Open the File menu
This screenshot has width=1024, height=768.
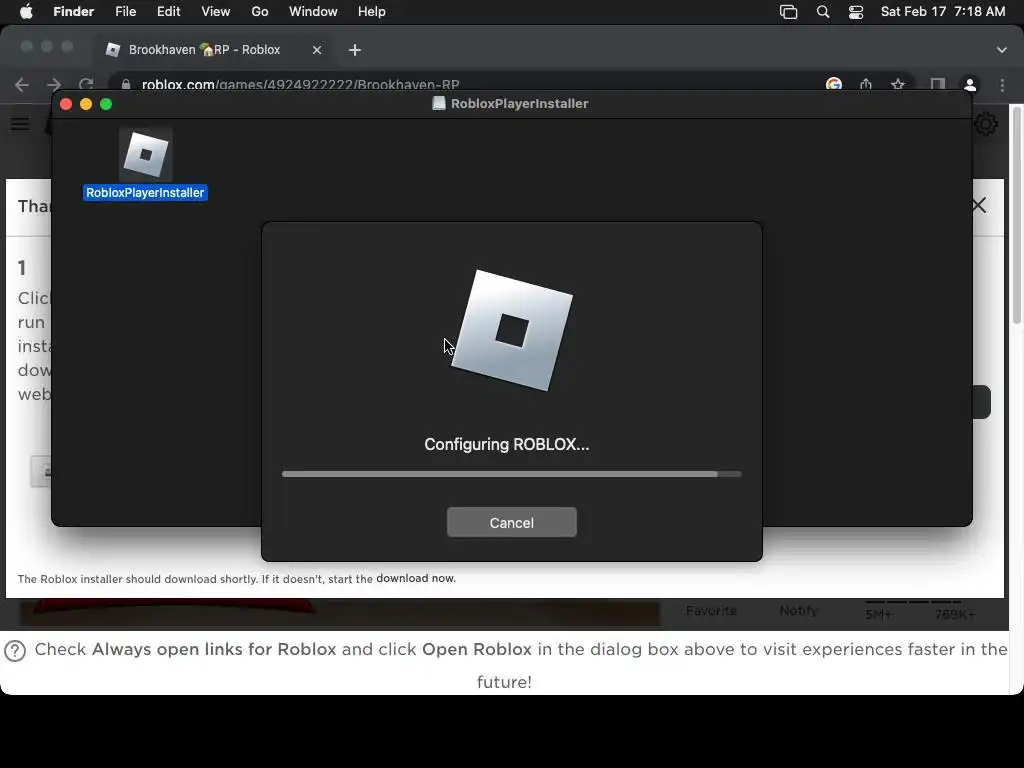pyautogui.click(x=125, y=12)
